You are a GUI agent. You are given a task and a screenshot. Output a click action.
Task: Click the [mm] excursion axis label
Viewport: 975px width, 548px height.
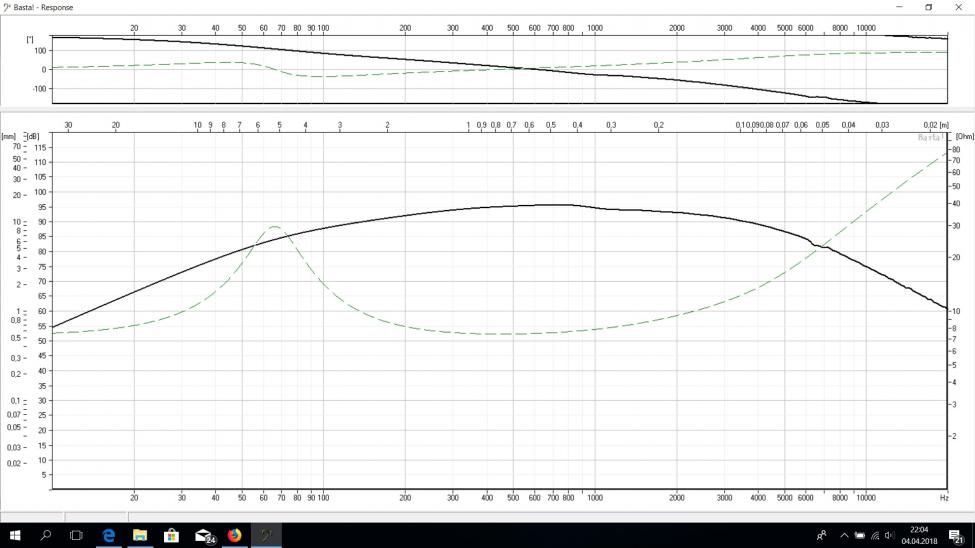[9, 136]
